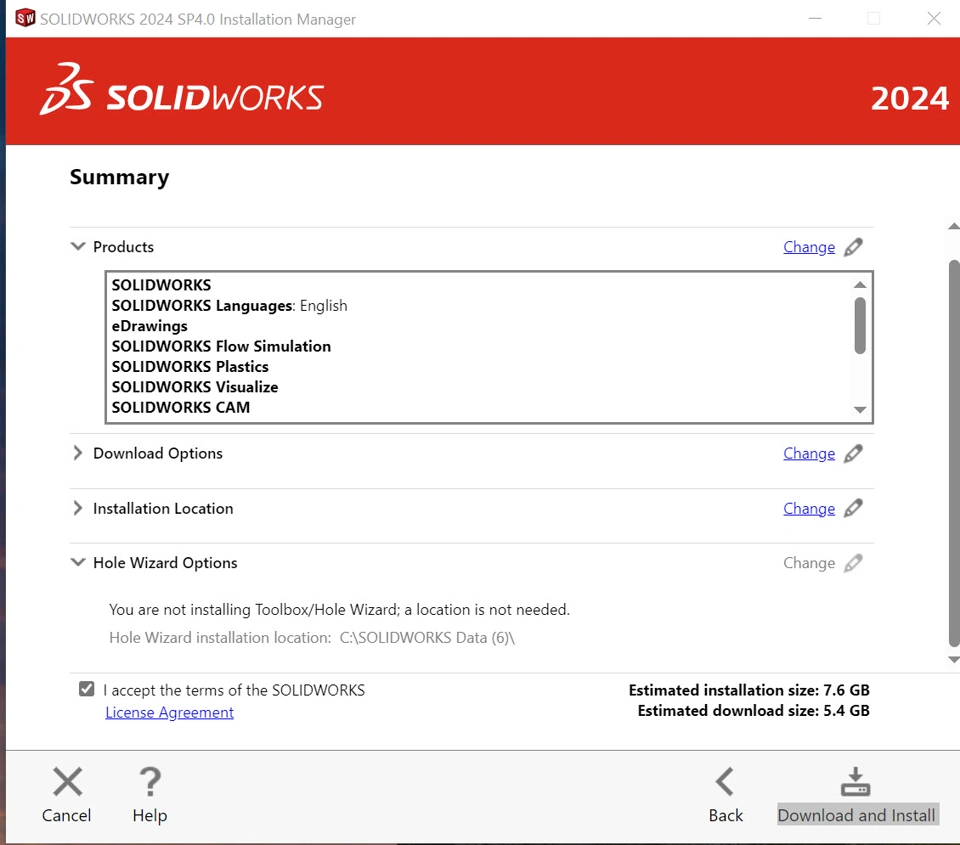960x845 pixels.
Task: Click the products list scroll down arrow
Action: click(860, 410)
